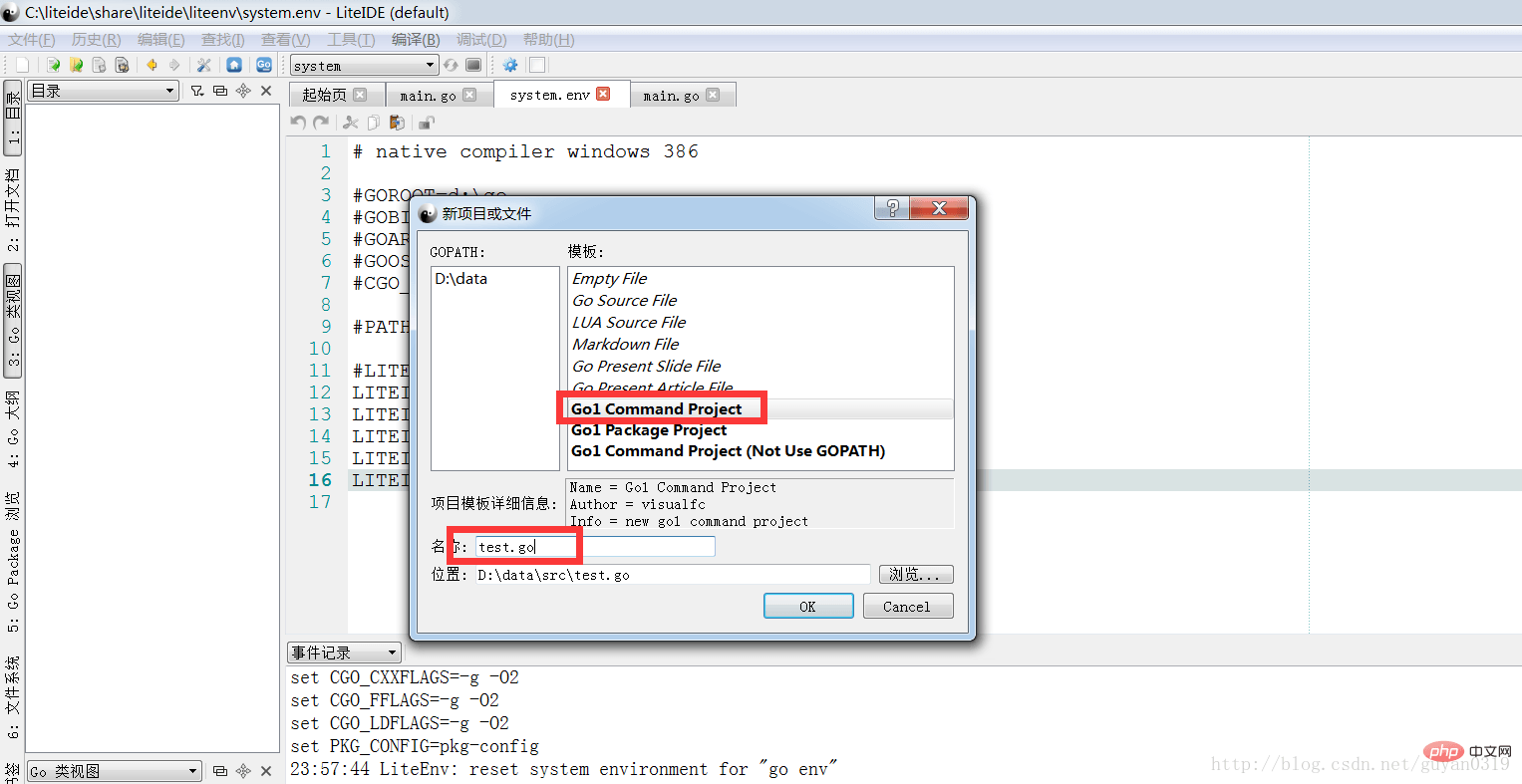Click the New file toolbar icon
This screenshot has height=784, width=1522.
click(x=22, y=65)
